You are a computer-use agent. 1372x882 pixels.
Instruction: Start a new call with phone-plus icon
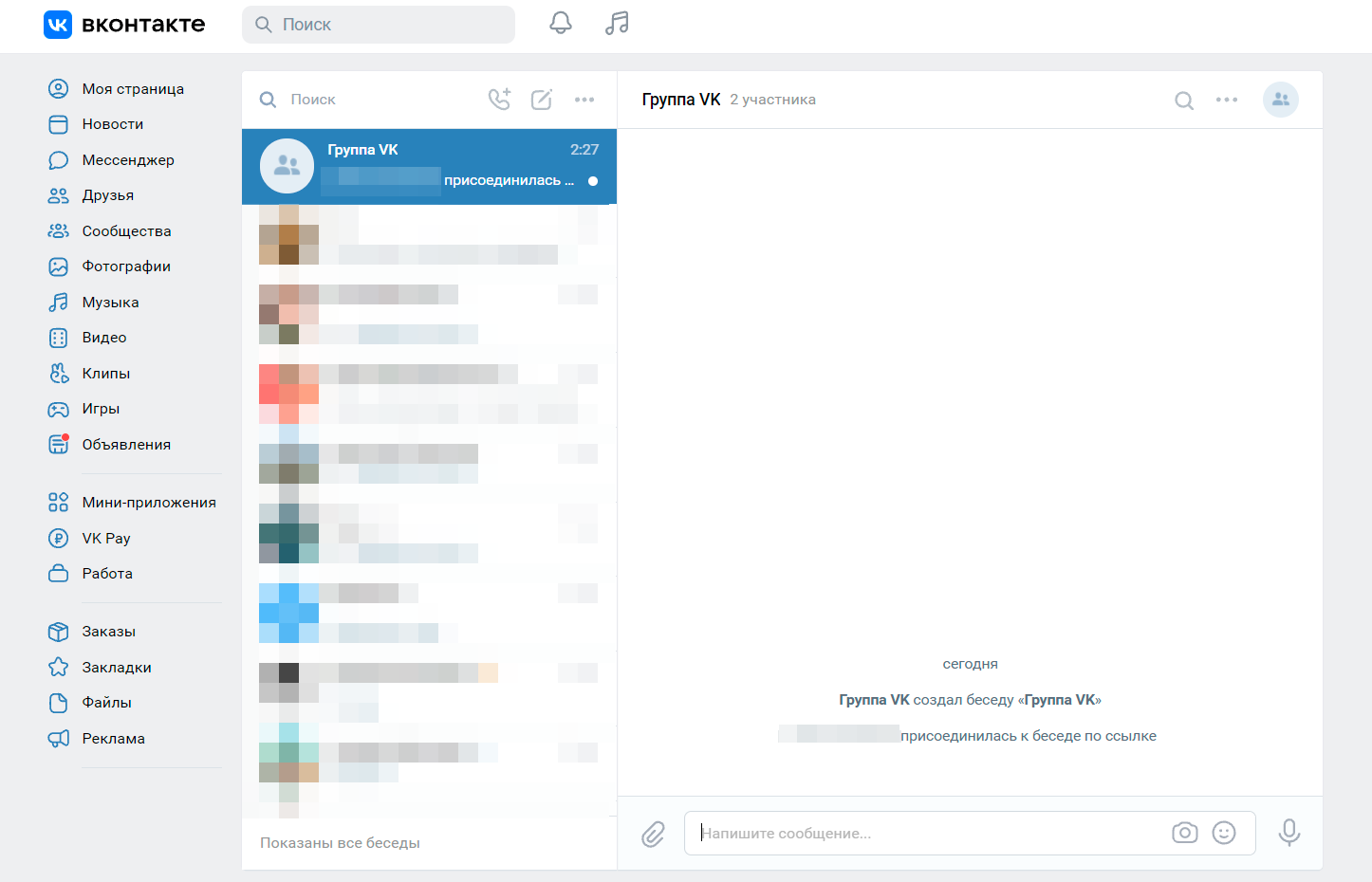tap(499, 99)
